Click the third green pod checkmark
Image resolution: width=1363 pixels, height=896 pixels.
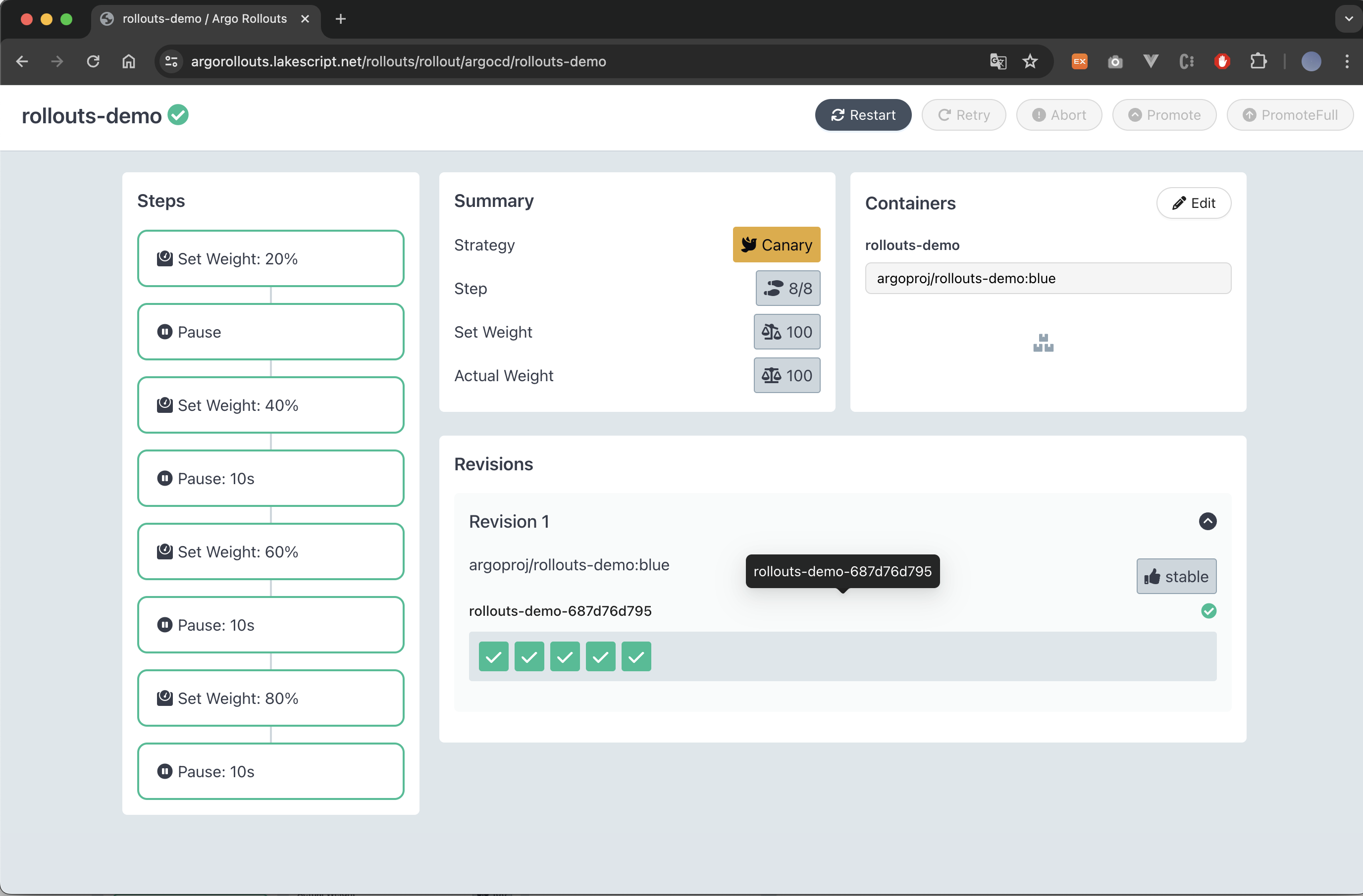[565, 656]
